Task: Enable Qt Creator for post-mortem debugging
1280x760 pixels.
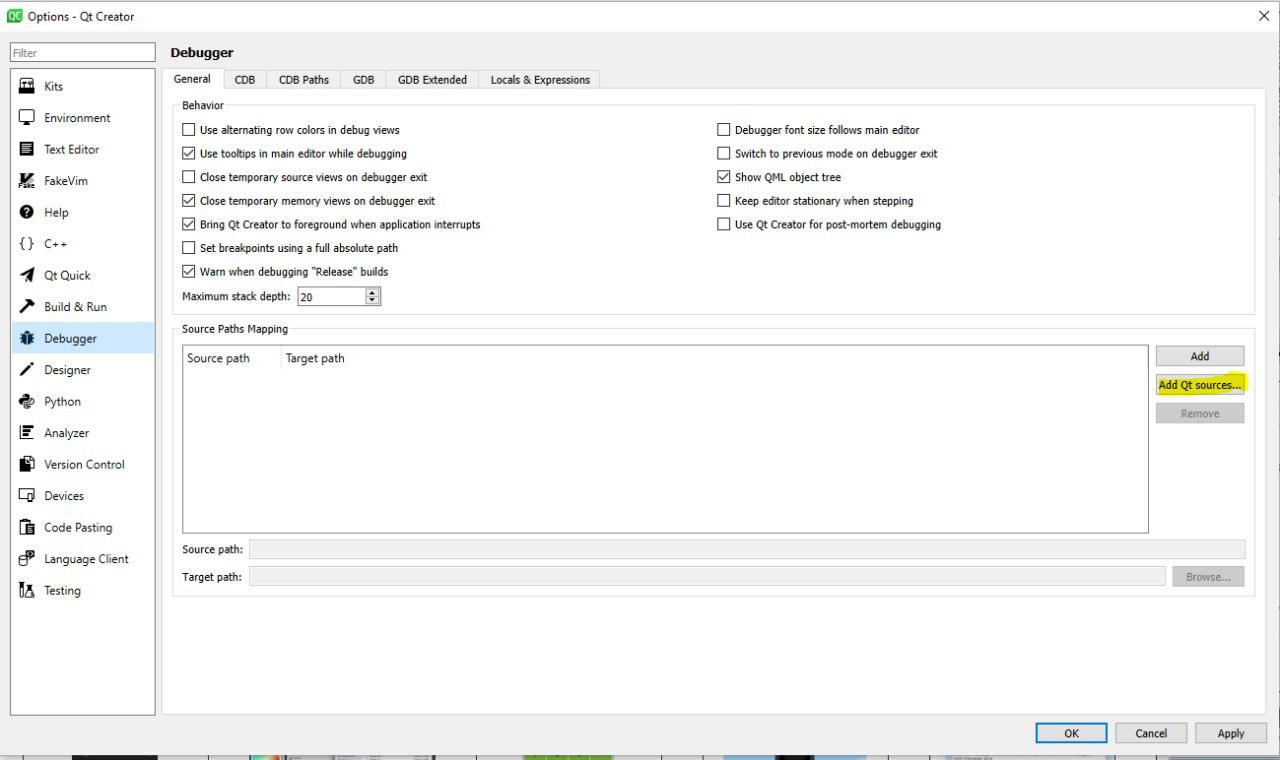Action: [x=724, y=225]
